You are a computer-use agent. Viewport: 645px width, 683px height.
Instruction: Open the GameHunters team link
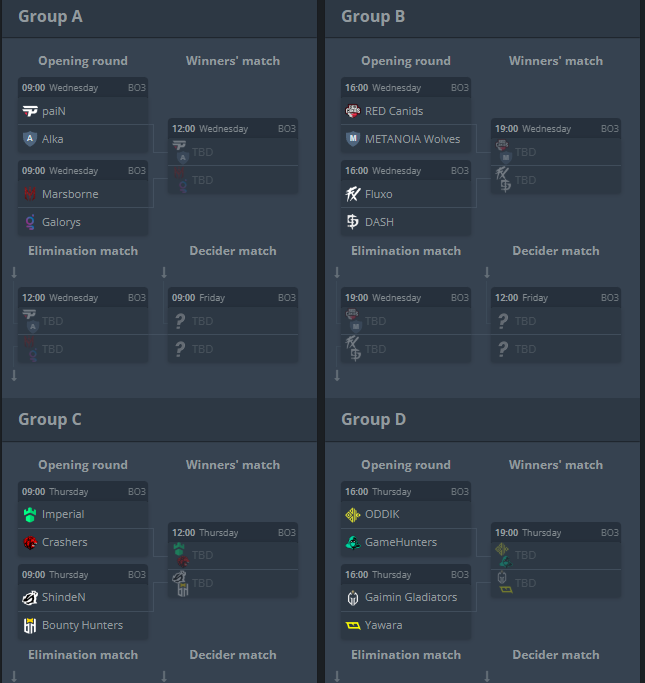[401, 542]
